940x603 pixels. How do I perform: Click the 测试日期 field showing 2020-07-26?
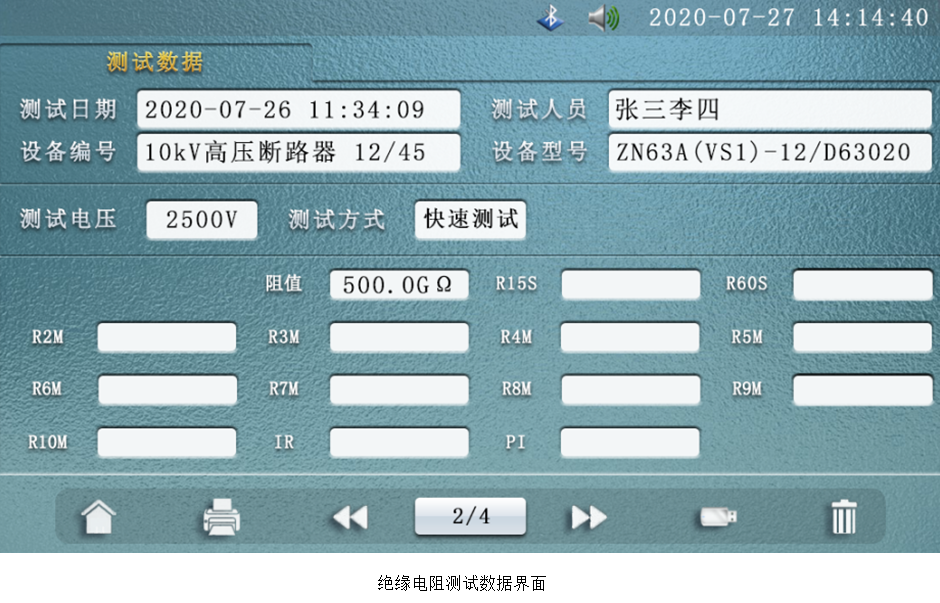tap(299, 110)
